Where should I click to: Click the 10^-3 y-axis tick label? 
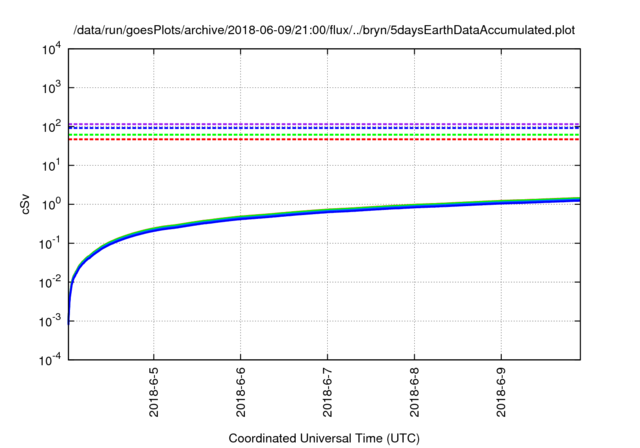(51, 322)
